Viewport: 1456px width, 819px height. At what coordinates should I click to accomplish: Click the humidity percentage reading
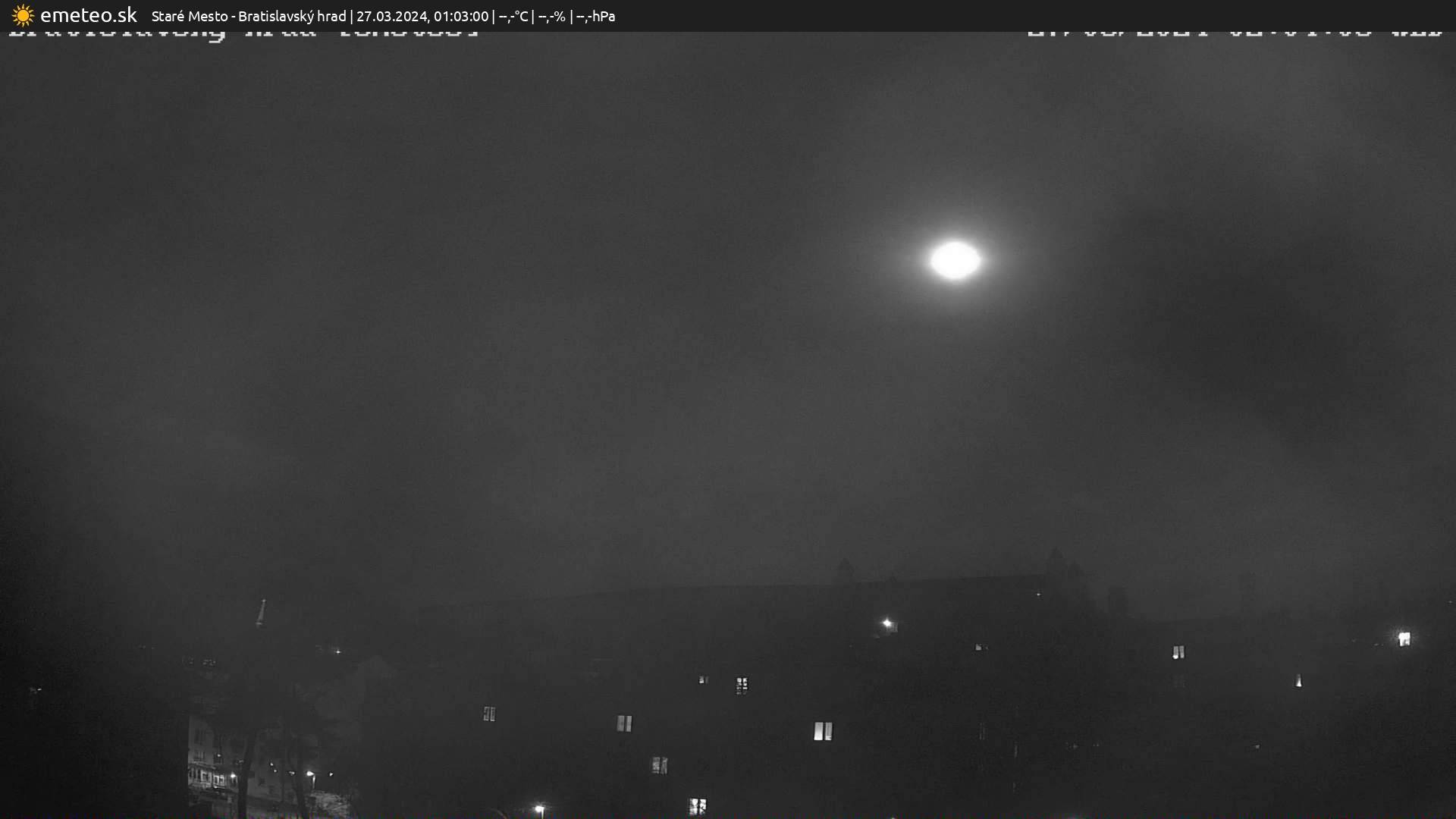click(x=551, y=16)
